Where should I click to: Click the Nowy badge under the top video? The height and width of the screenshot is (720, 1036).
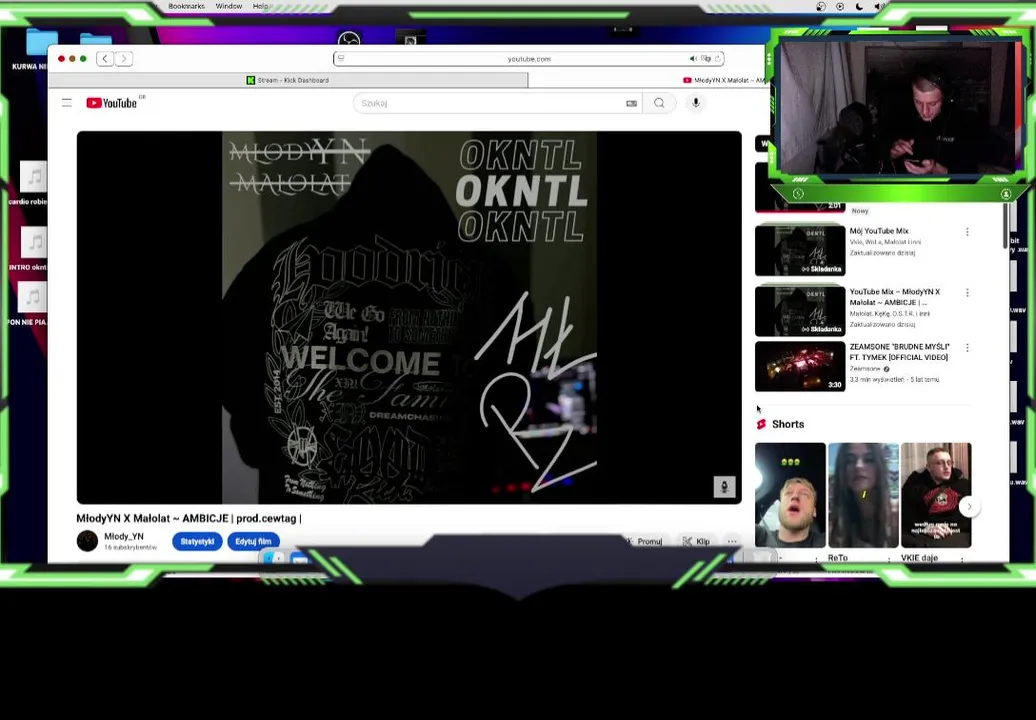tap(860, 211)
